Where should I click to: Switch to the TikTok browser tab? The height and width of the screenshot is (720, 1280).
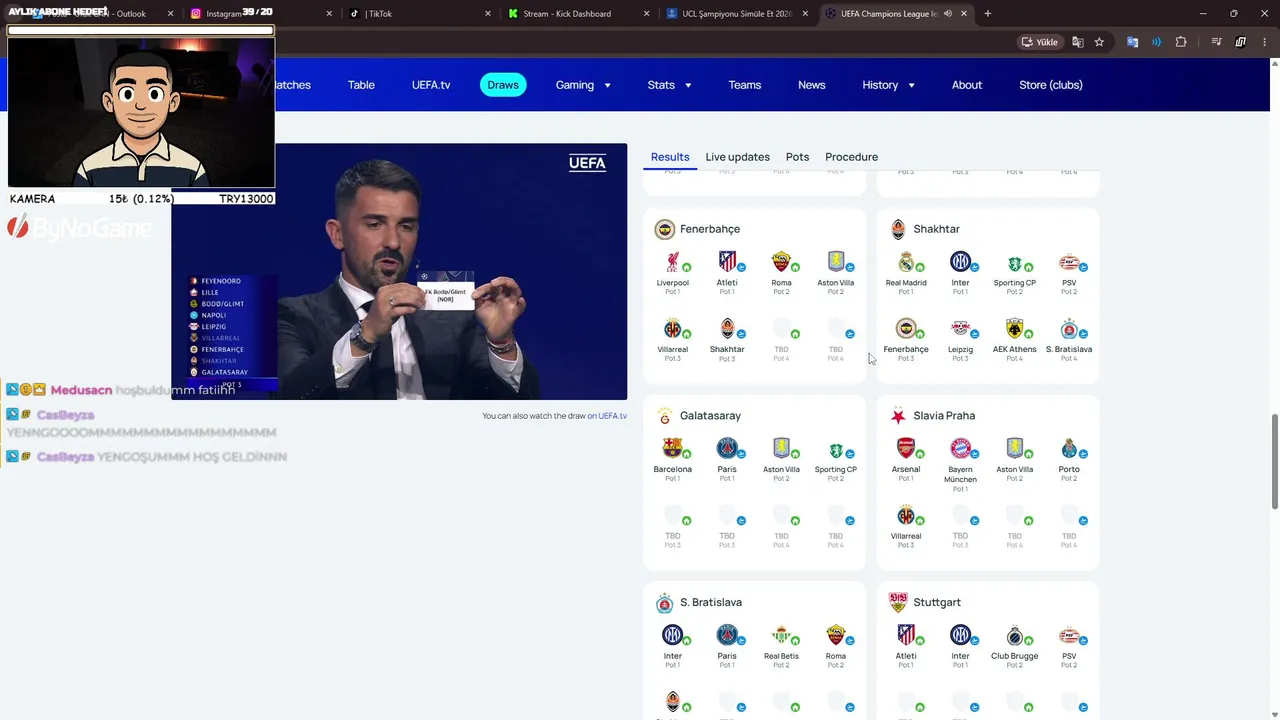click(419, 14)
